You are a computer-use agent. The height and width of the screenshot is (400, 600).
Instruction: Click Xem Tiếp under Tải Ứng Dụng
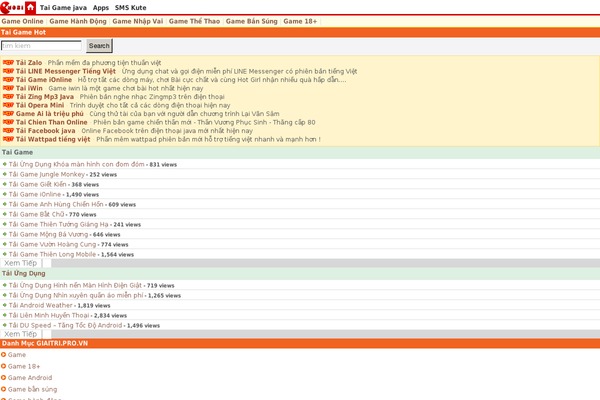point(21,334)
